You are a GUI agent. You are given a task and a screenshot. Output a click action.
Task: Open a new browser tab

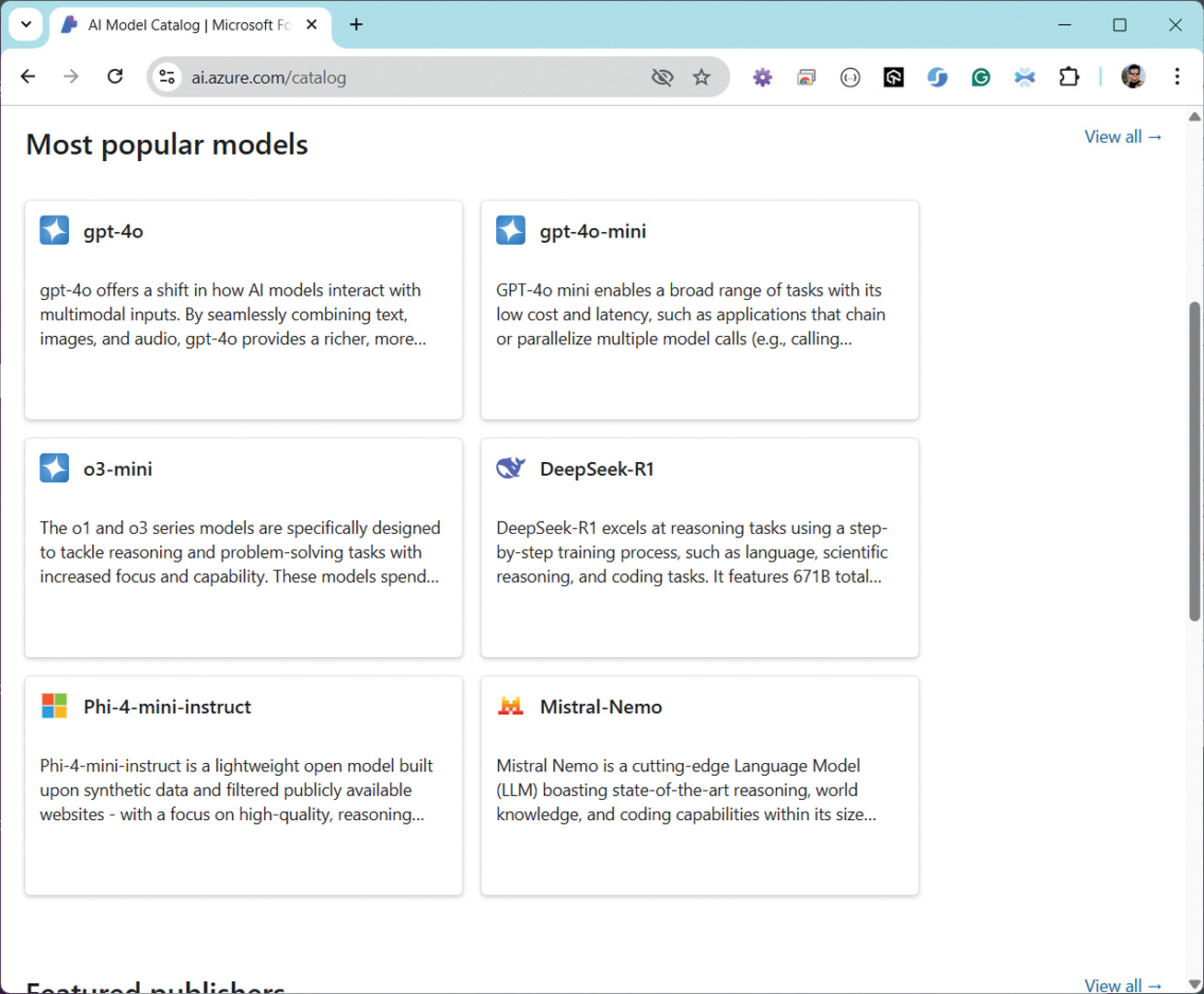click(356, 25)
